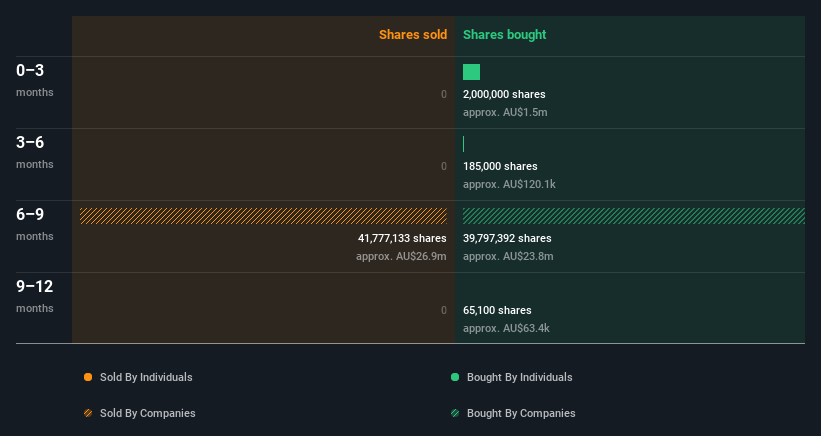Image resolution: width=821 pixels, height=436 pixels.
Task: Select the 0–3 months row label
Action: (35, 80)
